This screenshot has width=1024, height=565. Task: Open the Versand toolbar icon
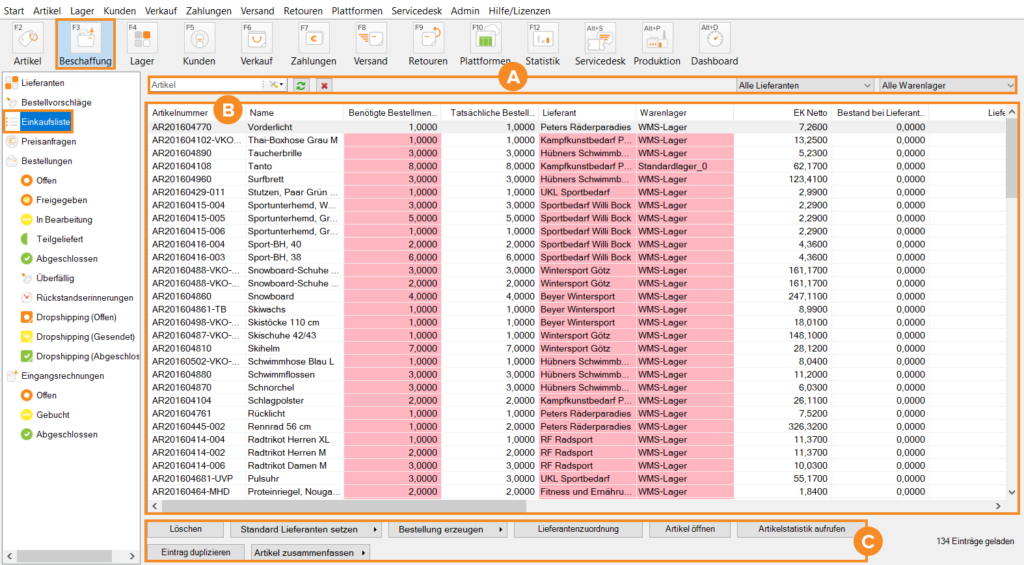point(370,38)
